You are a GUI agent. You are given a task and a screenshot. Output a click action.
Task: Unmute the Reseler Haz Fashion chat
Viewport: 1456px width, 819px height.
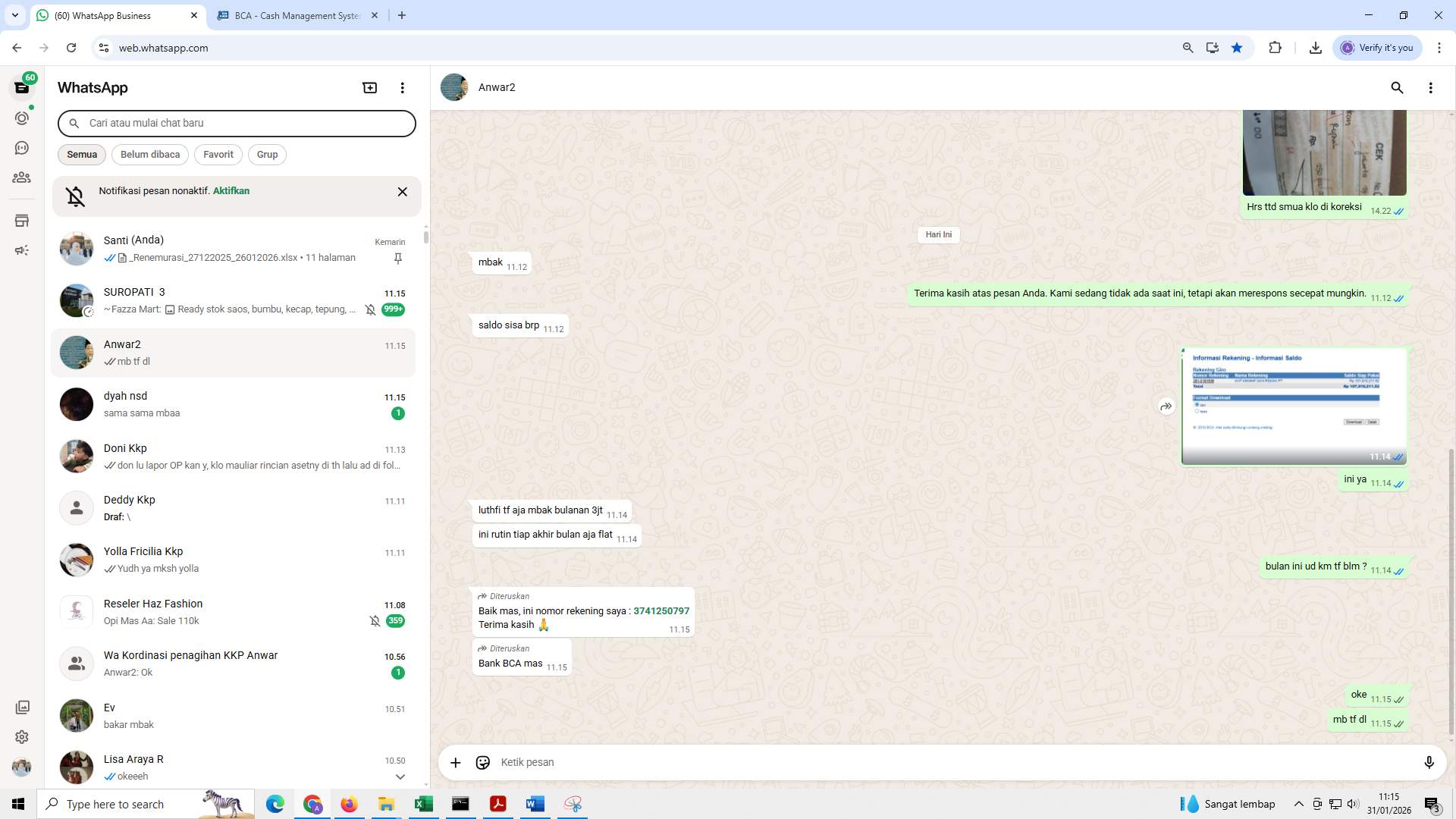375,620
